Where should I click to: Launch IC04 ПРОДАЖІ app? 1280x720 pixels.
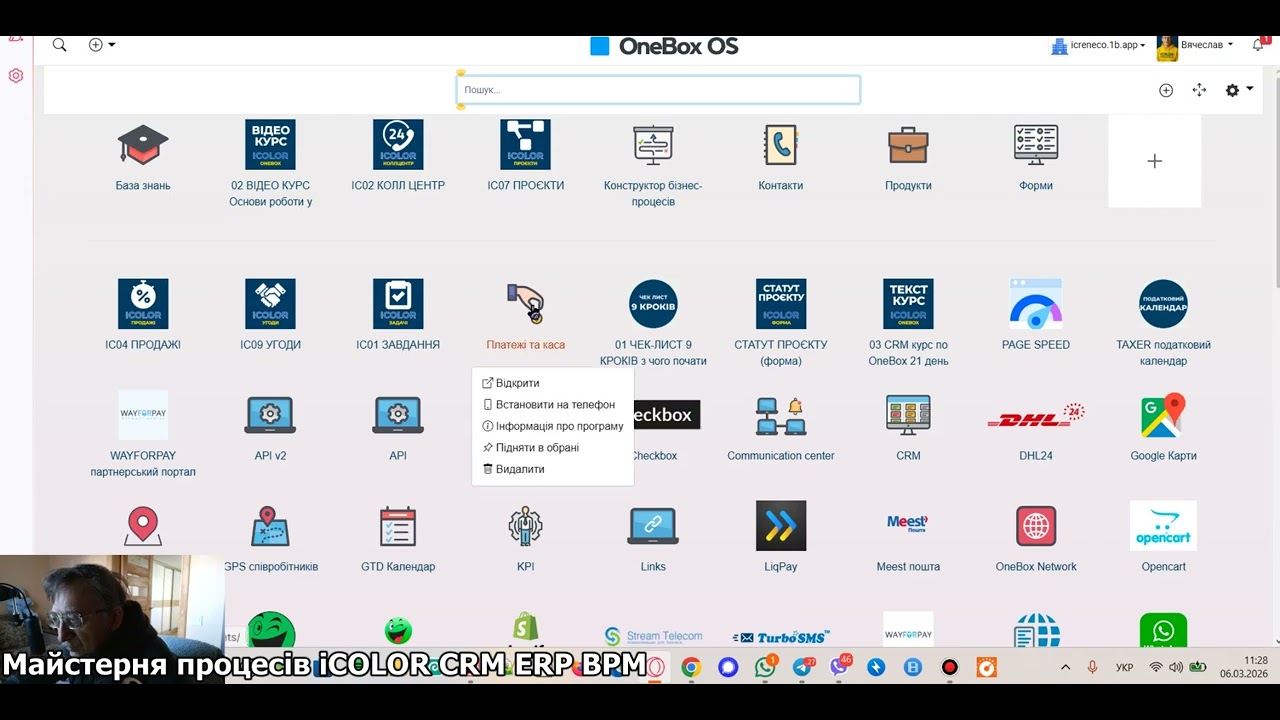click(143, 304)
